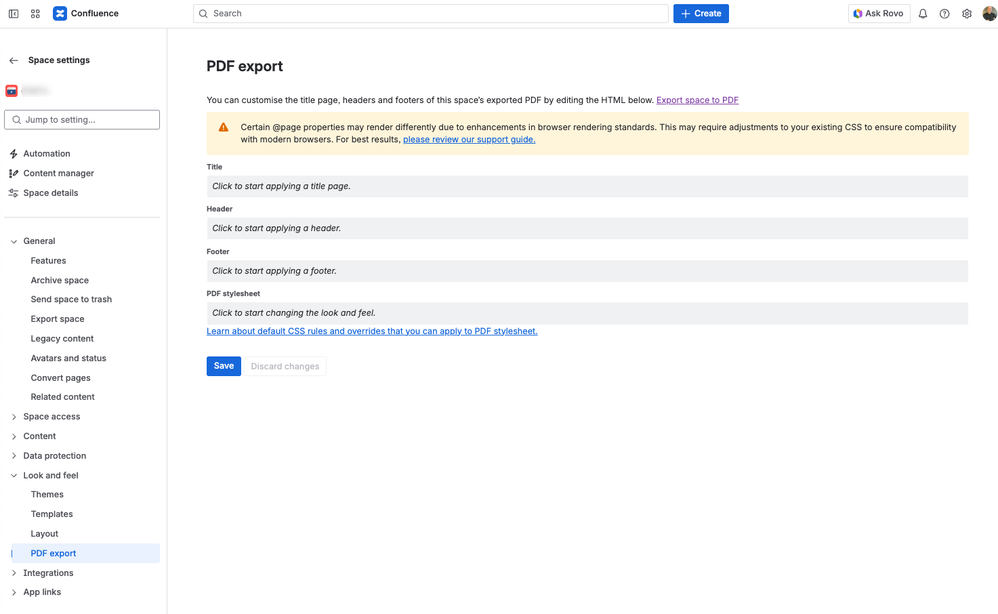The height and width of the screenshot is (614, 998).
Task: Open Themes under Look and feel
Action: coord(47,494)
